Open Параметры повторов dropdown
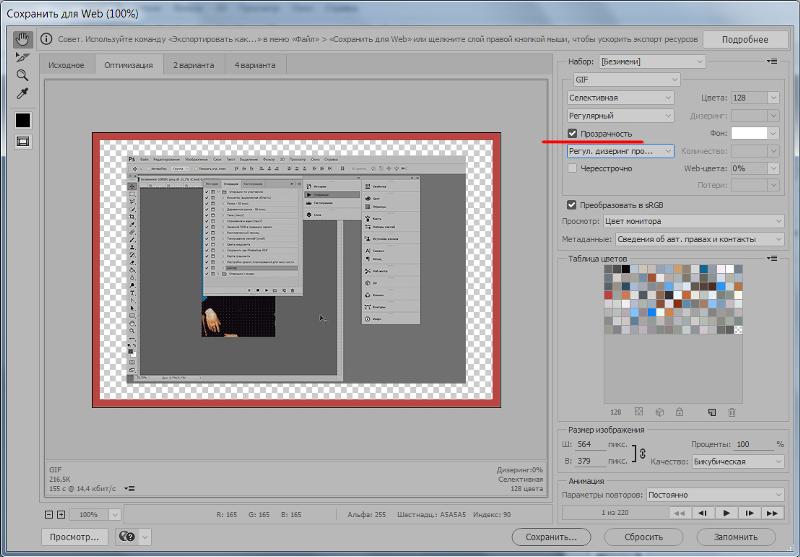 [715, 495]
